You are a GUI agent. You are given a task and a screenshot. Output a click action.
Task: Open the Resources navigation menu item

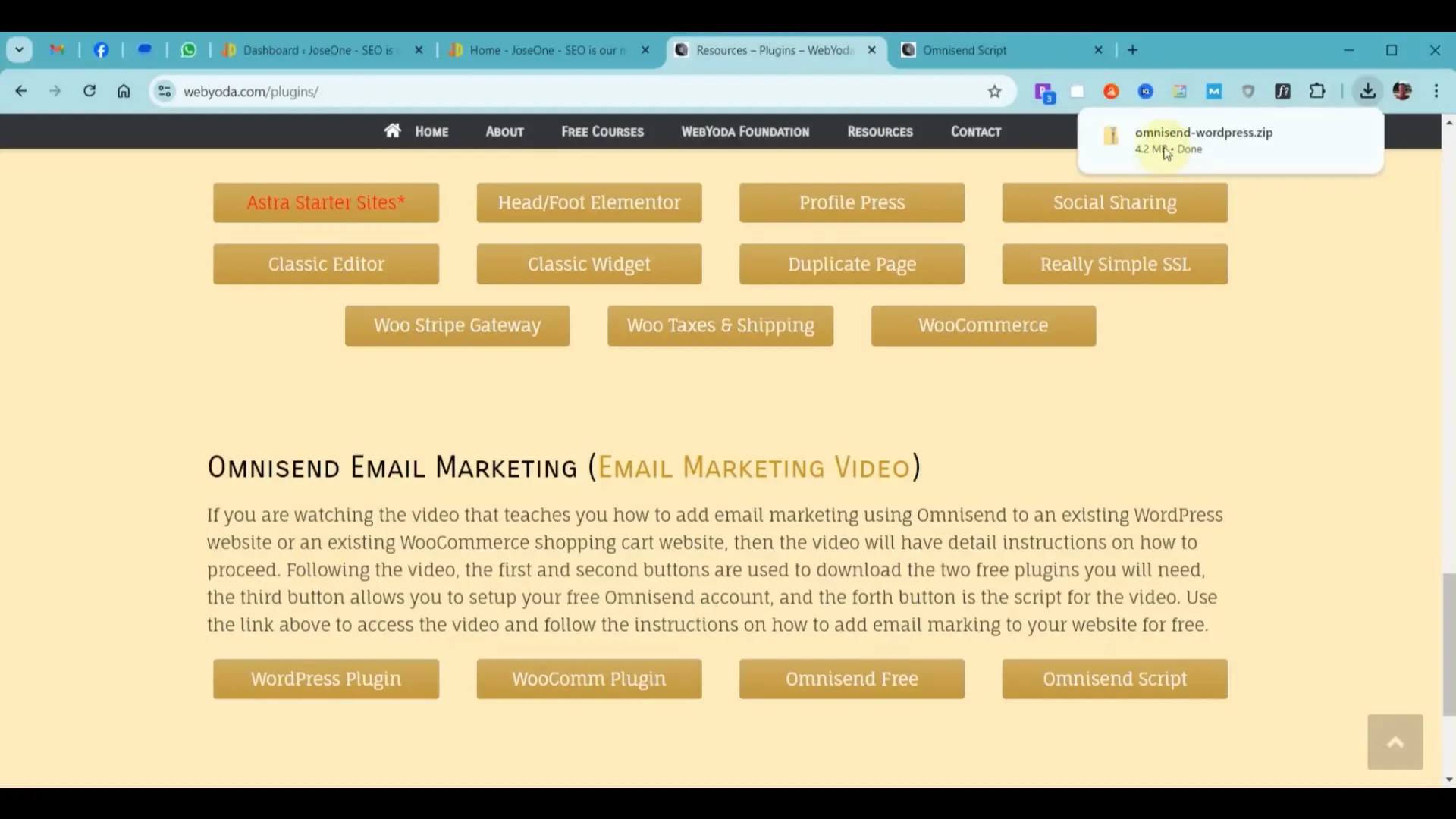(x=880, y=132)
